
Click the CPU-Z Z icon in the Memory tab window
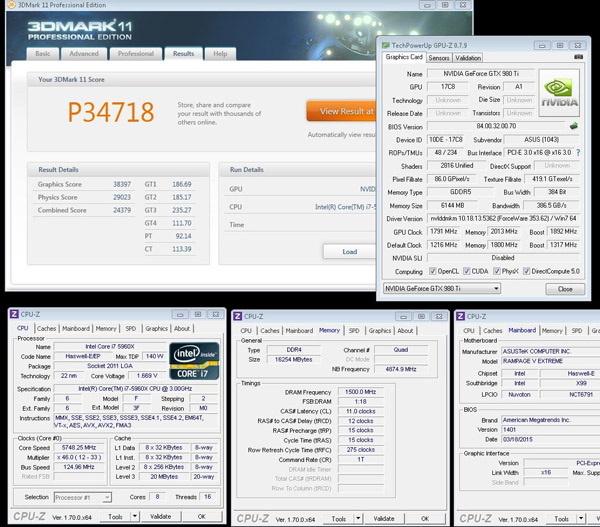pos(238,316)
